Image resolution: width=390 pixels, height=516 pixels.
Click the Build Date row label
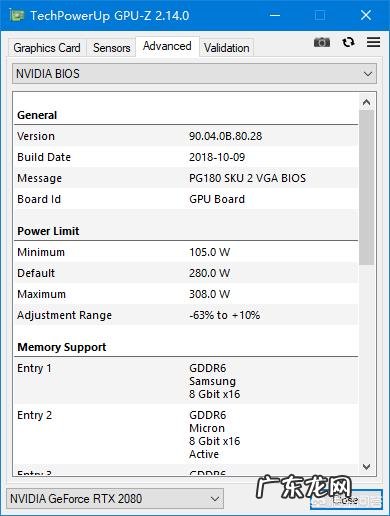pos(44,157)
